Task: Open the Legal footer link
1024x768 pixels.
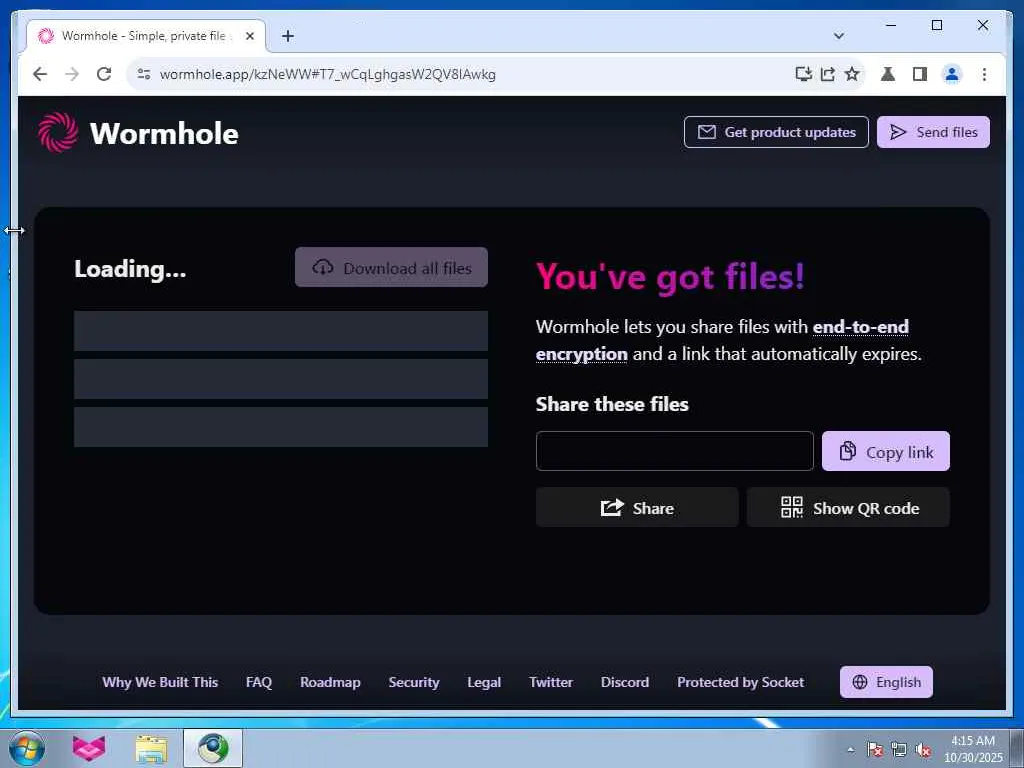Action: (x=484, y=682)
